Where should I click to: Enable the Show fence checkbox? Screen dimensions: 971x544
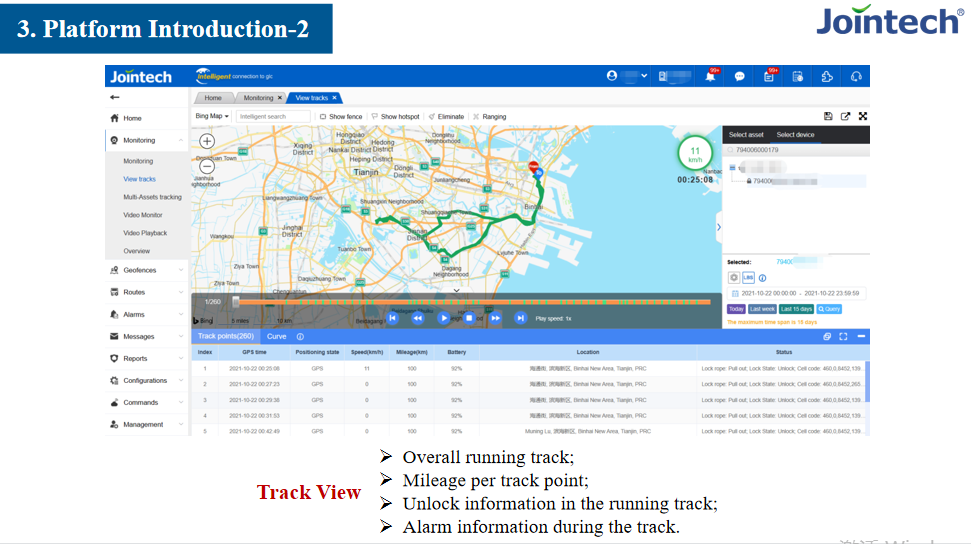pos(323,117)
